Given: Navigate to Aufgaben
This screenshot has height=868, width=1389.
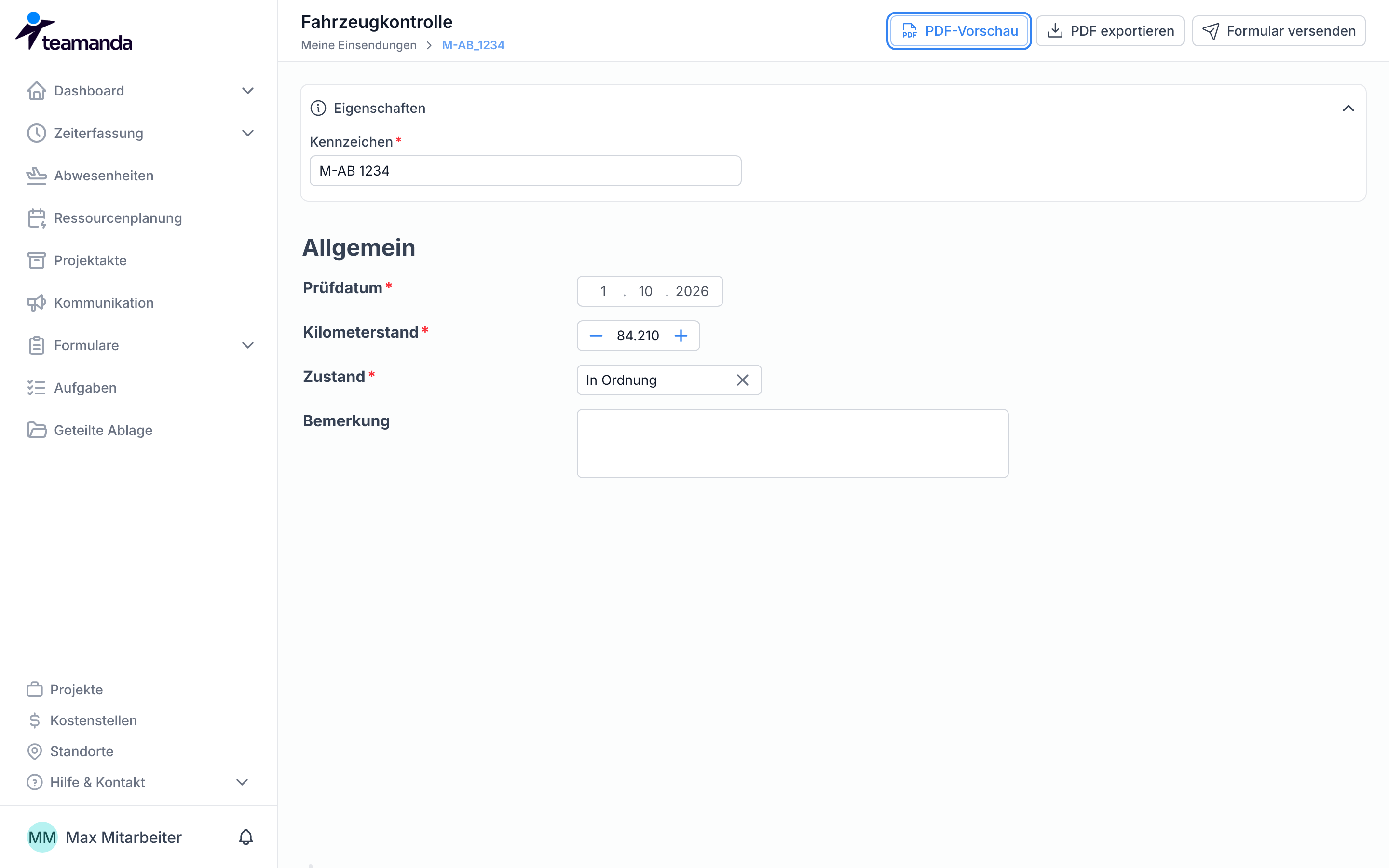Looking at the screenshot, I should [85, 388].
